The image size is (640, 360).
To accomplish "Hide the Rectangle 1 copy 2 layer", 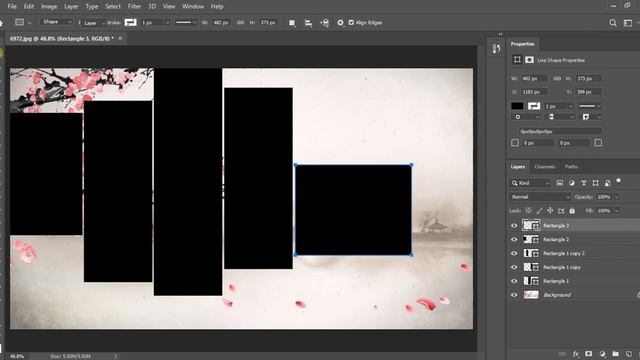I will pyautogui.click(x=514, y=253).
